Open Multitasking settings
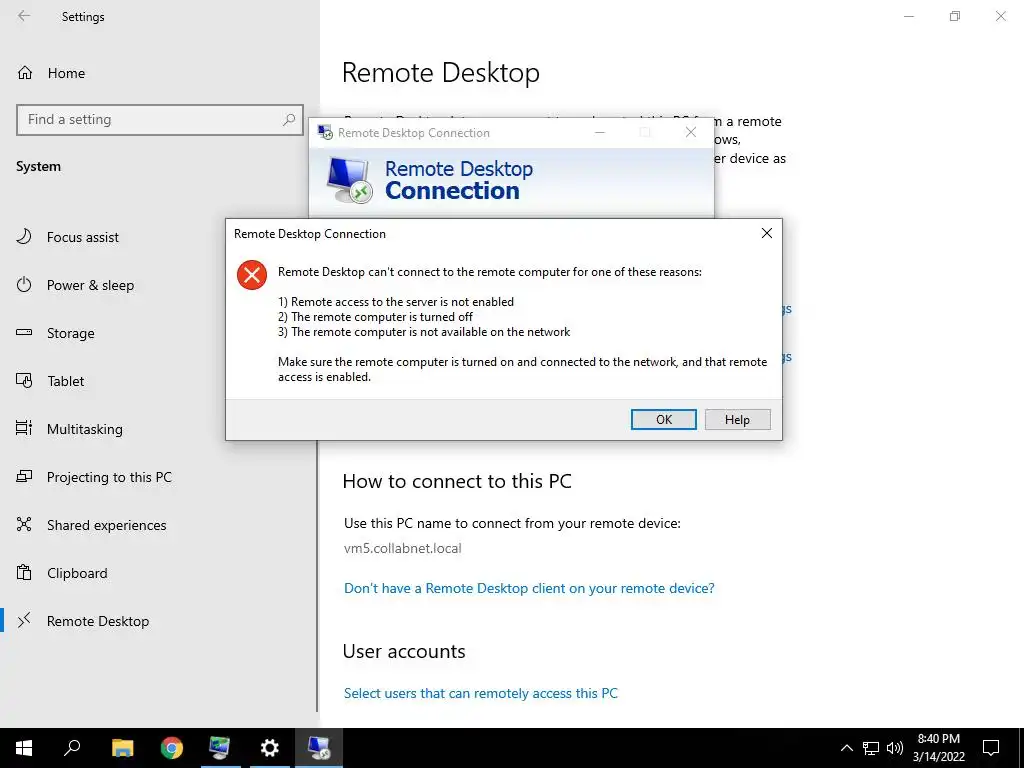Screen dimensions: 1024x768 click(84, 429)
